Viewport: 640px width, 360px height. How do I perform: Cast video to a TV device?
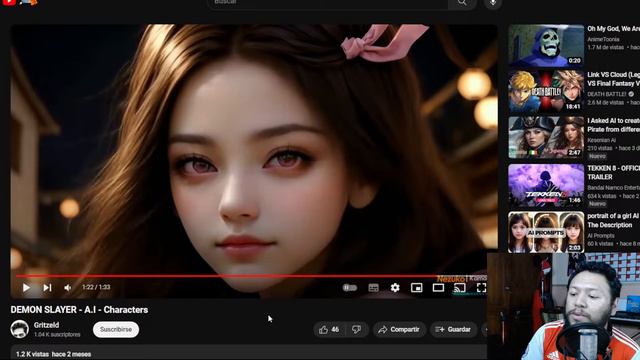tap(460, 288)
